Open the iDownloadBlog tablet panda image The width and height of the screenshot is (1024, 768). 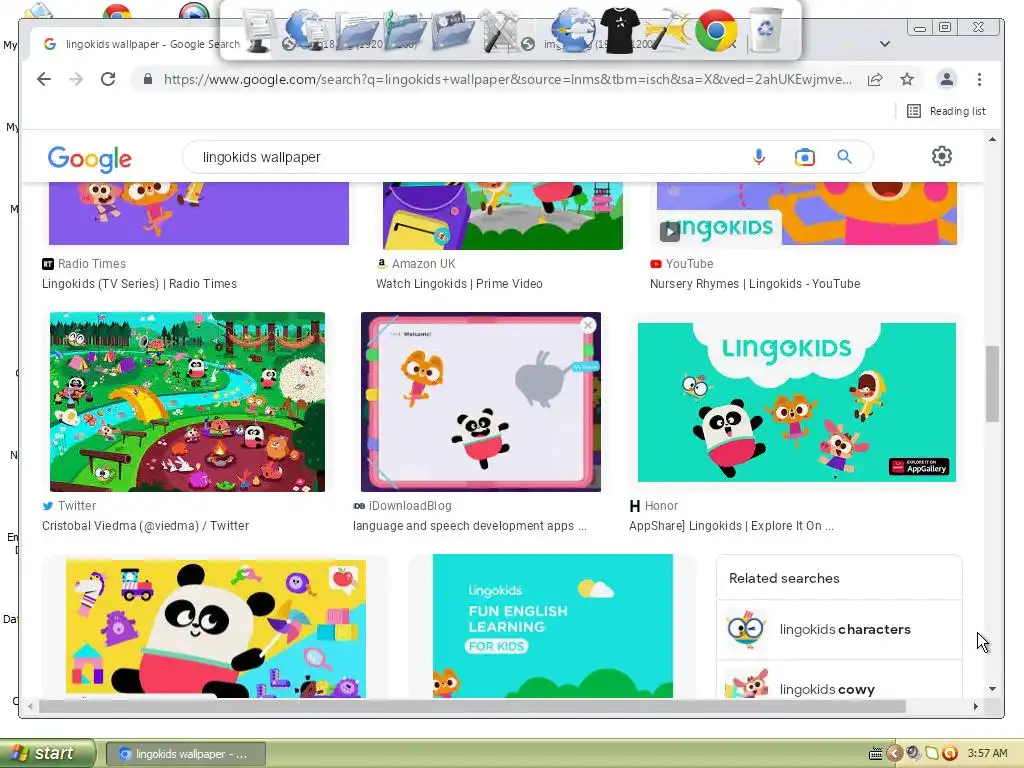coord(481,402)
